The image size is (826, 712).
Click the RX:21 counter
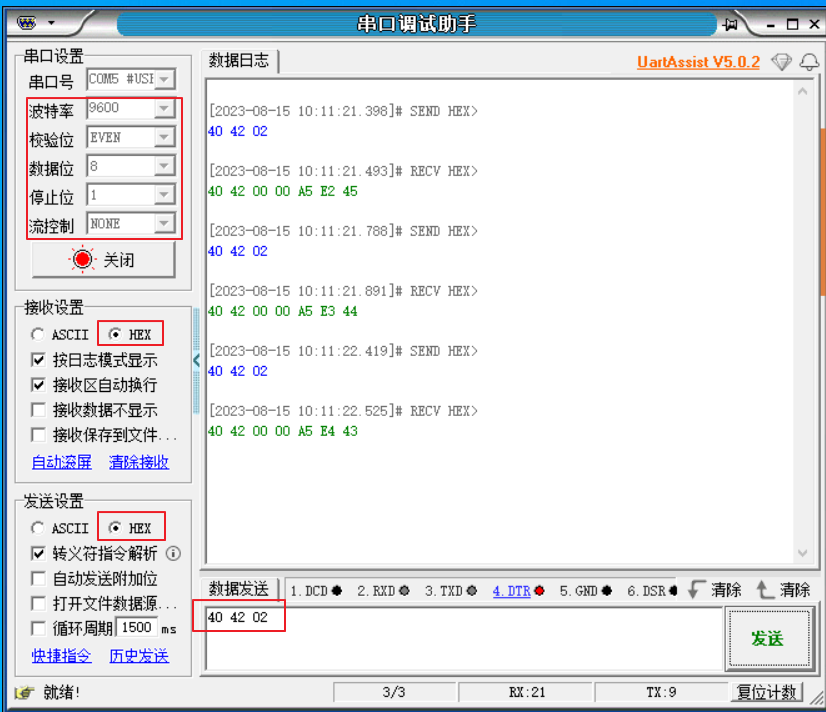click(x=527, y=692)
